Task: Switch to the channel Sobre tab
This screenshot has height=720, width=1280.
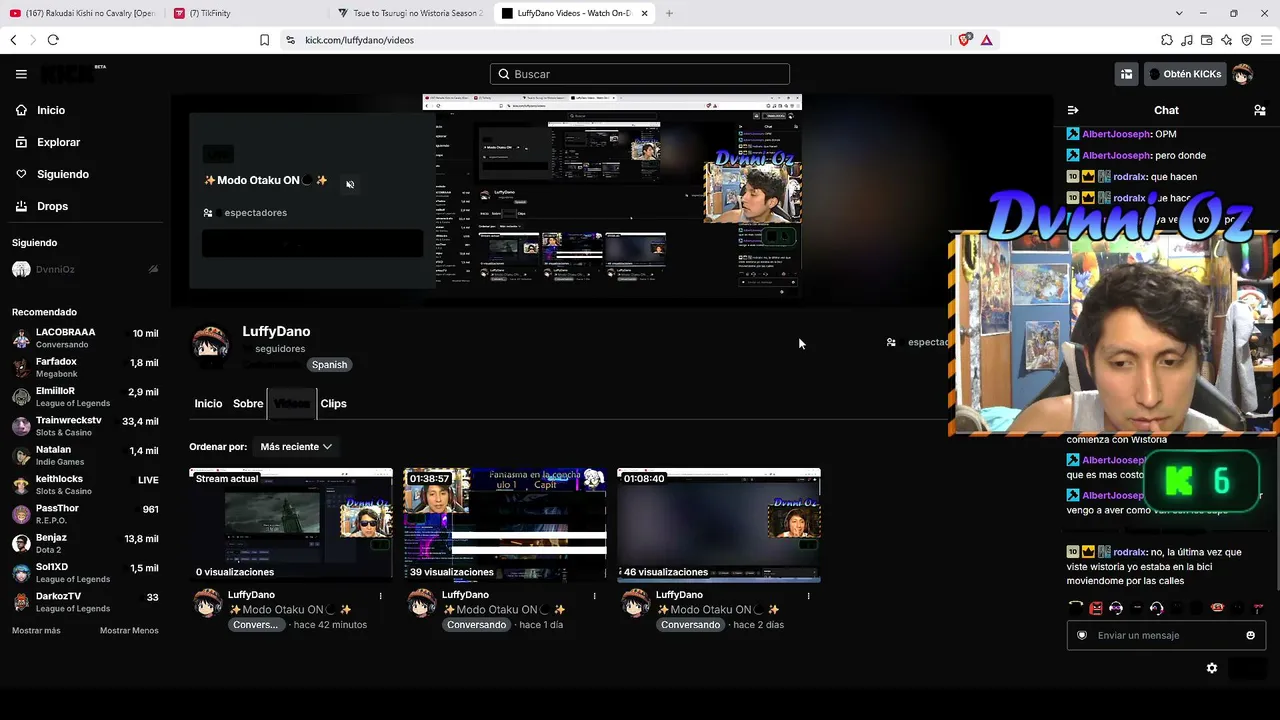Action: tap(248, 404)
